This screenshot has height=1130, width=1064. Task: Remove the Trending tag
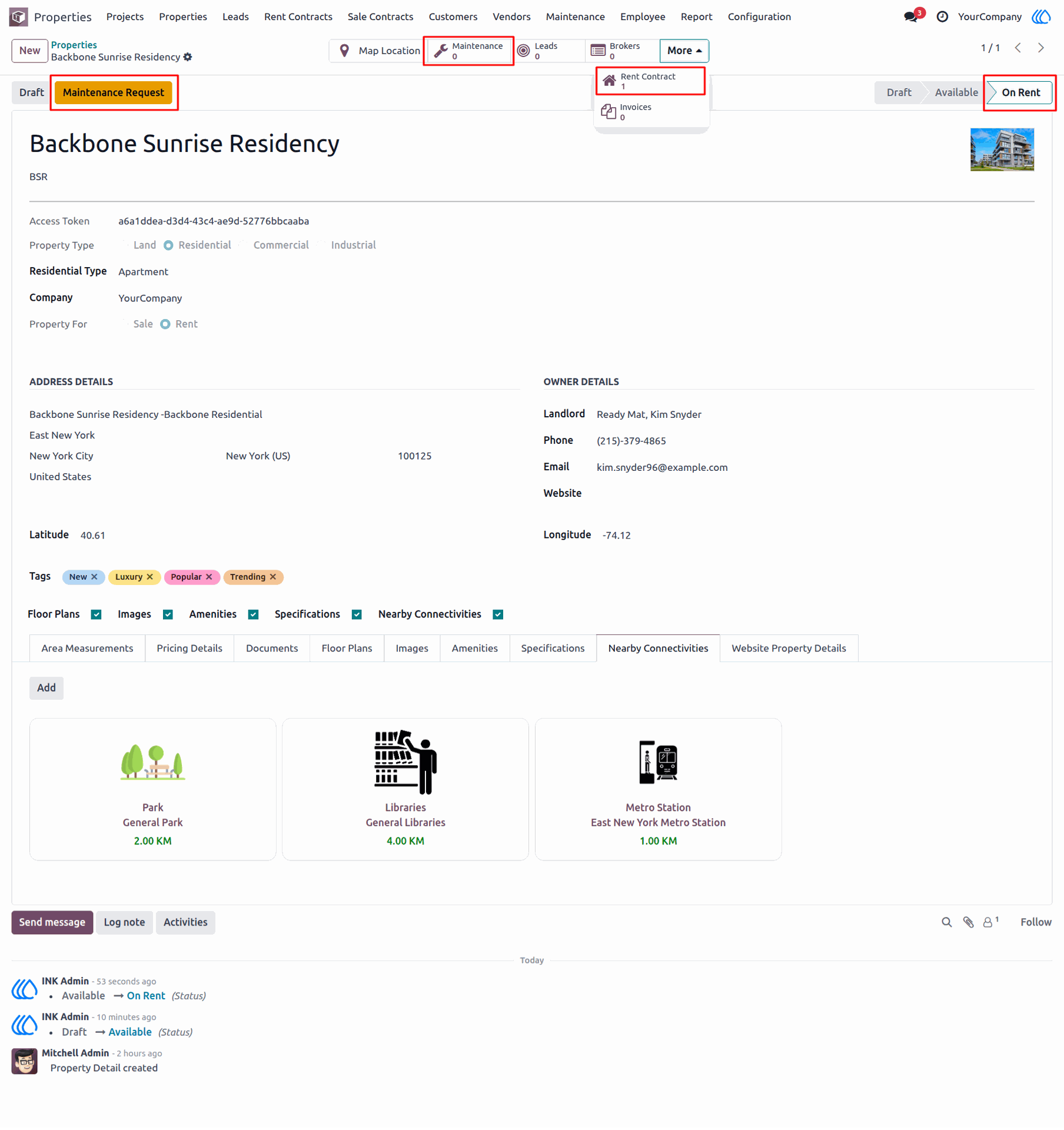click(273, 577)
